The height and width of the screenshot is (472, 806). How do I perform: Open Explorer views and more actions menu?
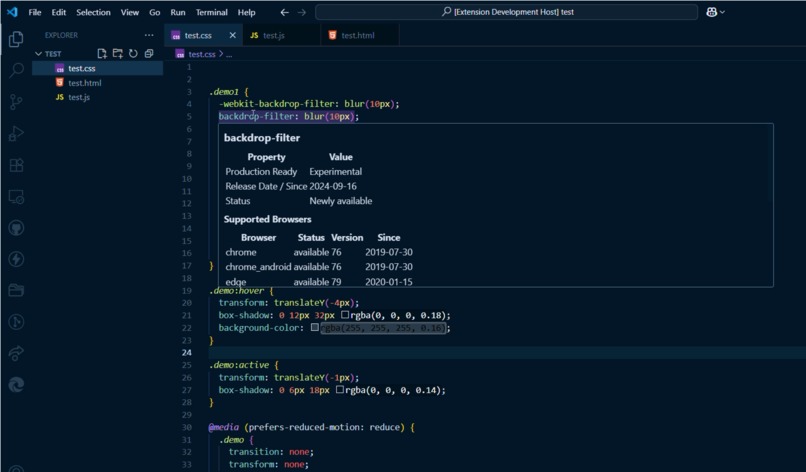(149, 35)
